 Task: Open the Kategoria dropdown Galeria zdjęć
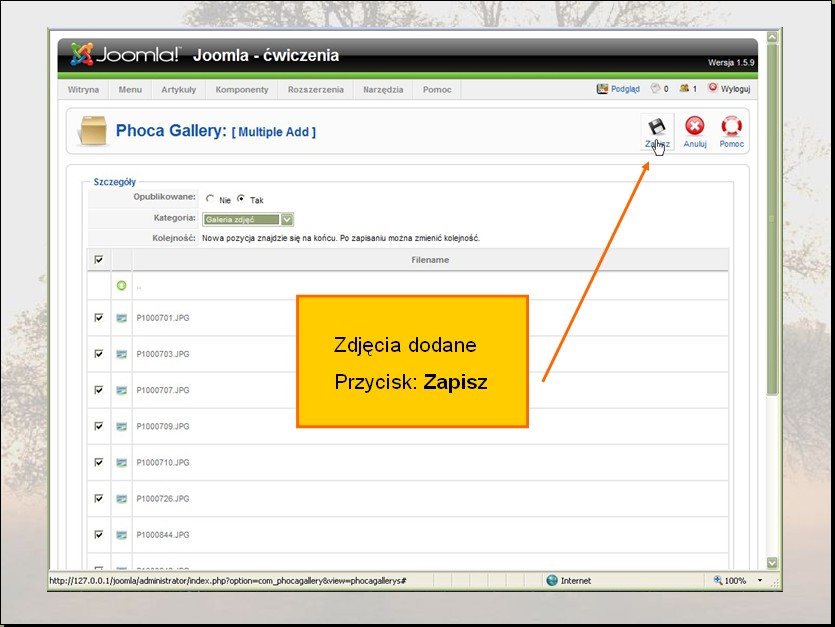click(248, 219)
